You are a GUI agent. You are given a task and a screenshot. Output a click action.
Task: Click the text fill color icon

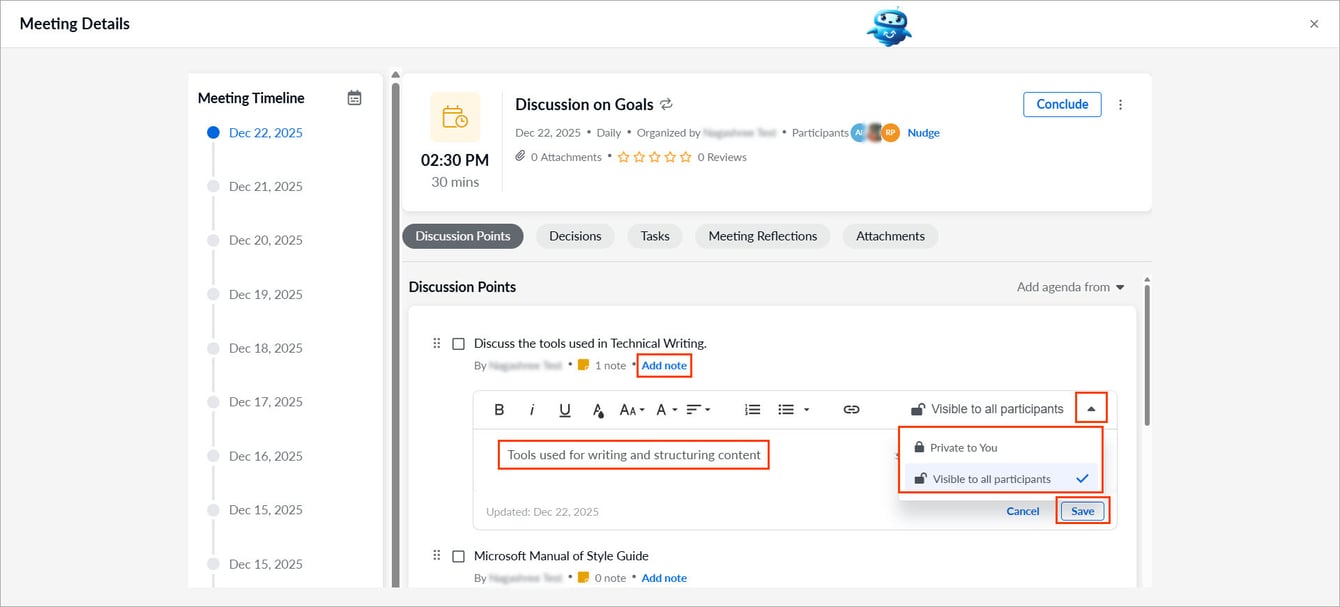598,409
